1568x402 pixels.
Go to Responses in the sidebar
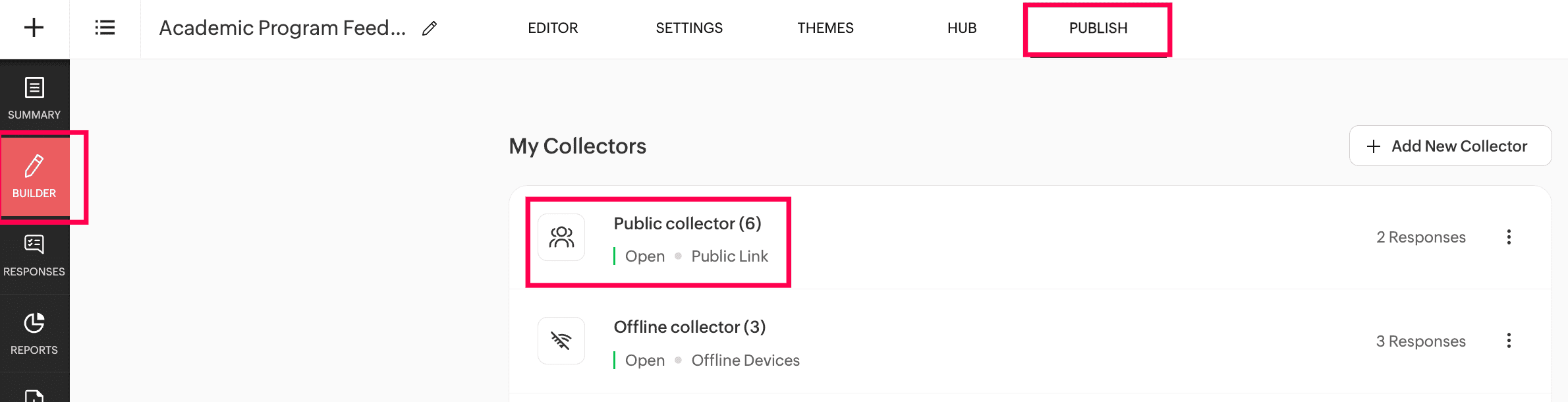[x=34, y=255]
